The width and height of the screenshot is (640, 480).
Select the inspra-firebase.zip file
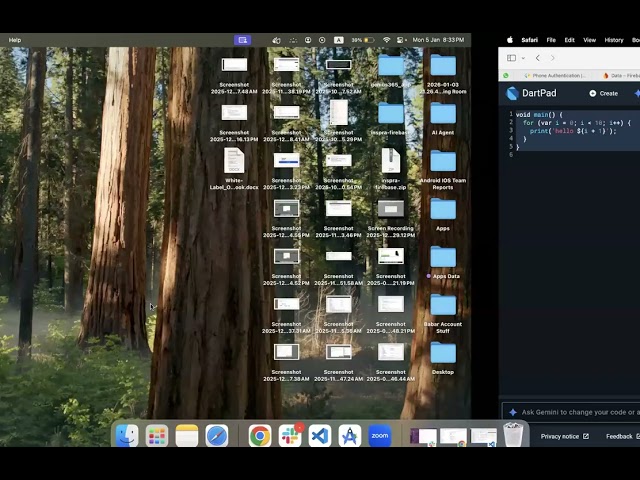click(x=391, y=161)
